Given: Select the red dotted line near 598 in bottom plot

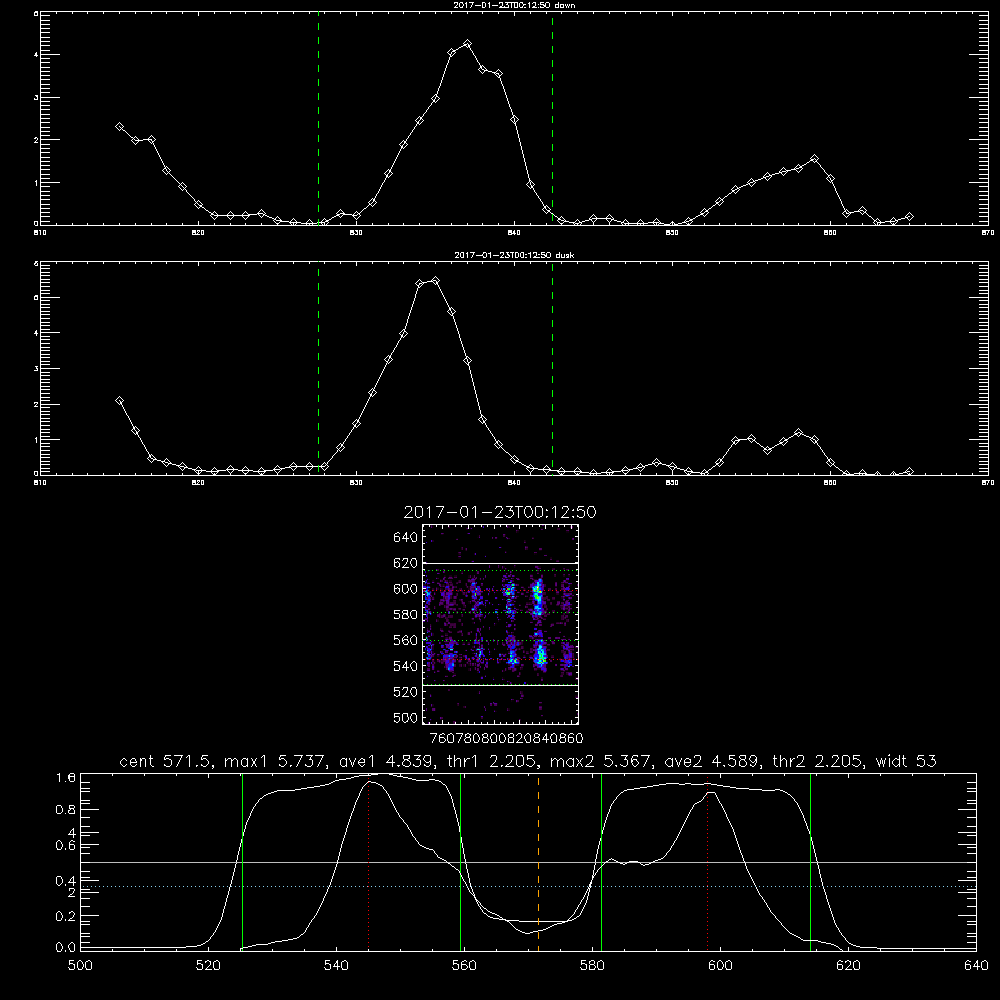Looking at the screenshot, I should (707, 864).
